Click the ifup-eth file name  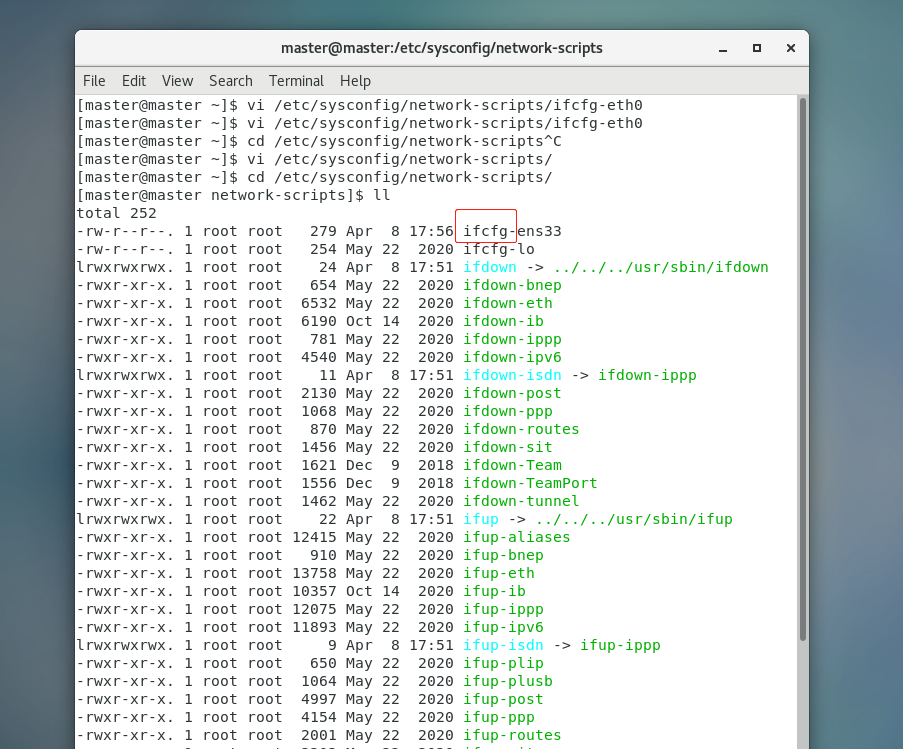pos(499,573)
